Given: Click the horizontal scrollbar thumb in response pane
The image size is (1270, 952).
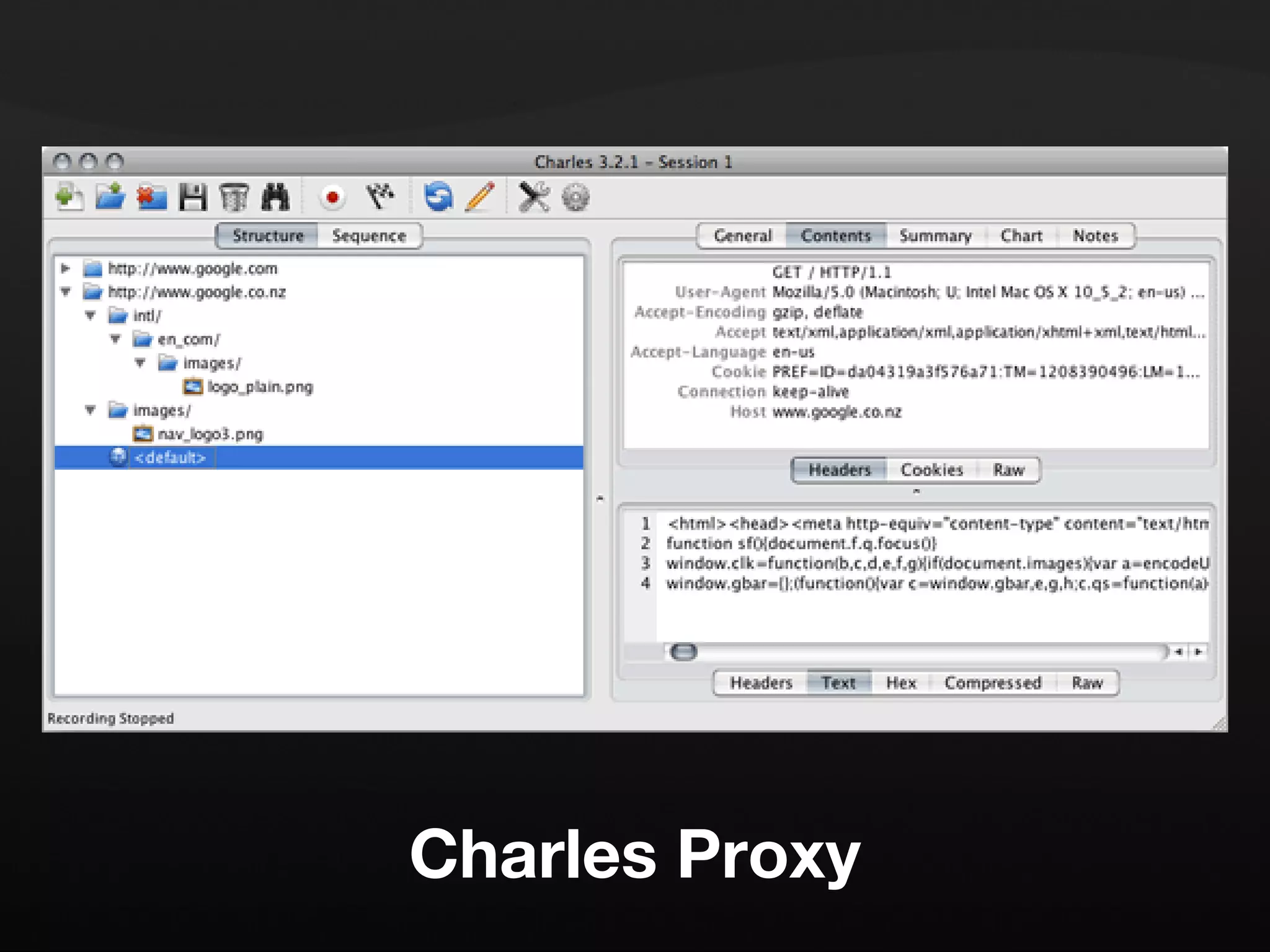Looking at the screenshot, I should (x=684, y=652).
